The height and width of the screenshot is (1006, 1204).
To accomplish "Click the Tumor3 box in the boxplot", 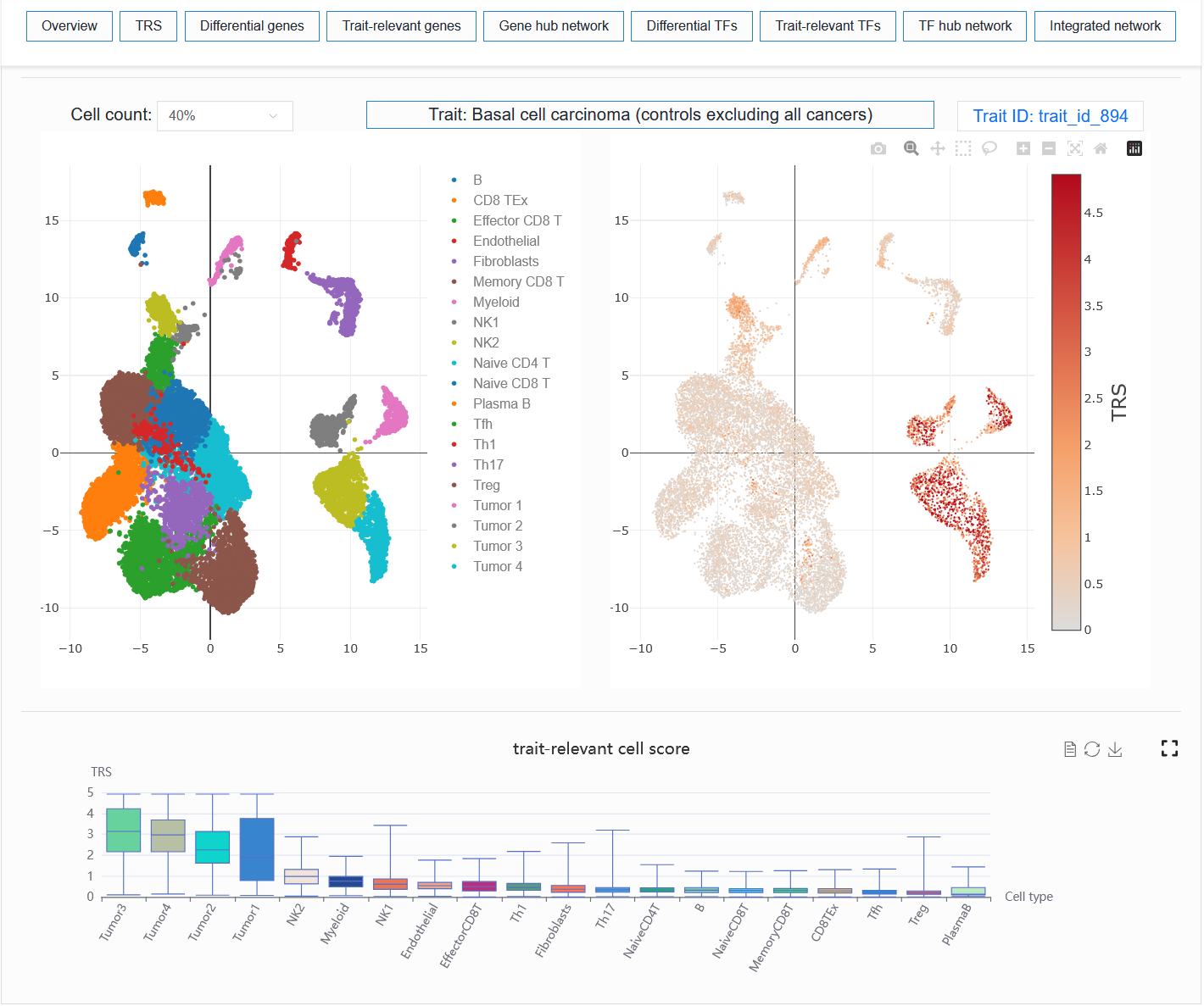I will pos(124,830).
